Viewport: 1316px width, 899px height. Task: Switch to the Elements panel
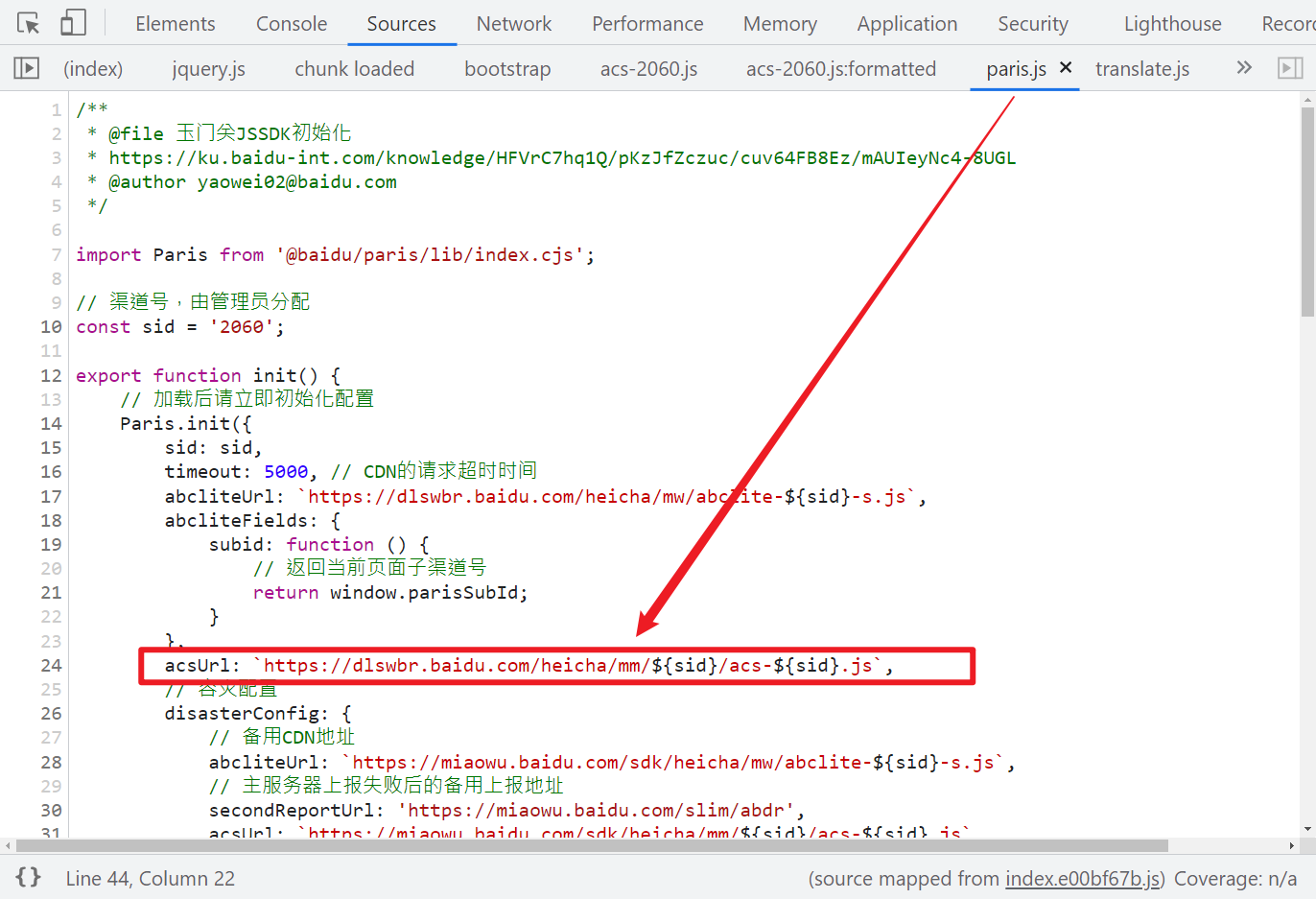(x=175, y=23)
